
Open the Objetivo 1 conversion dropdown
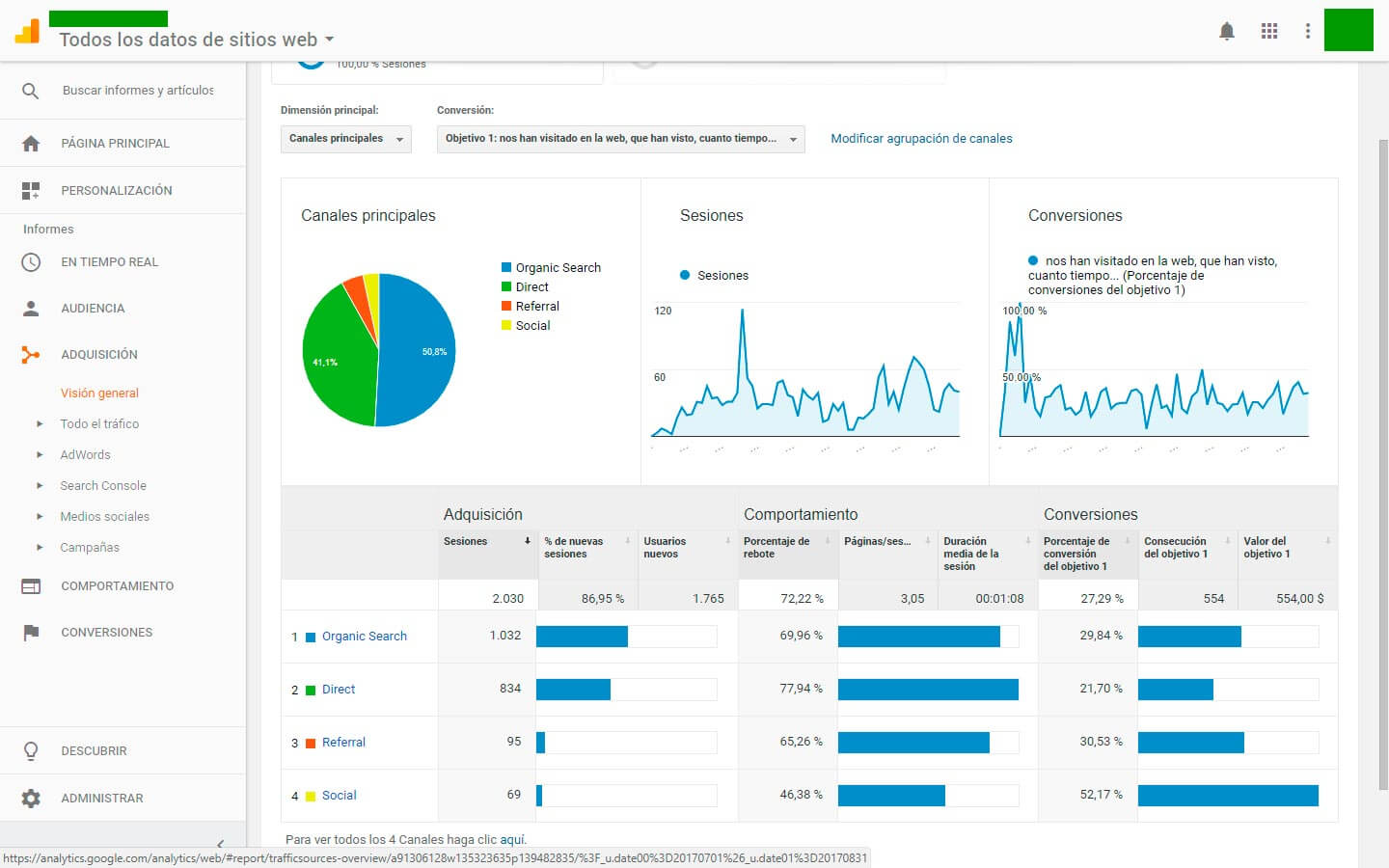click(x=620, y=139)
